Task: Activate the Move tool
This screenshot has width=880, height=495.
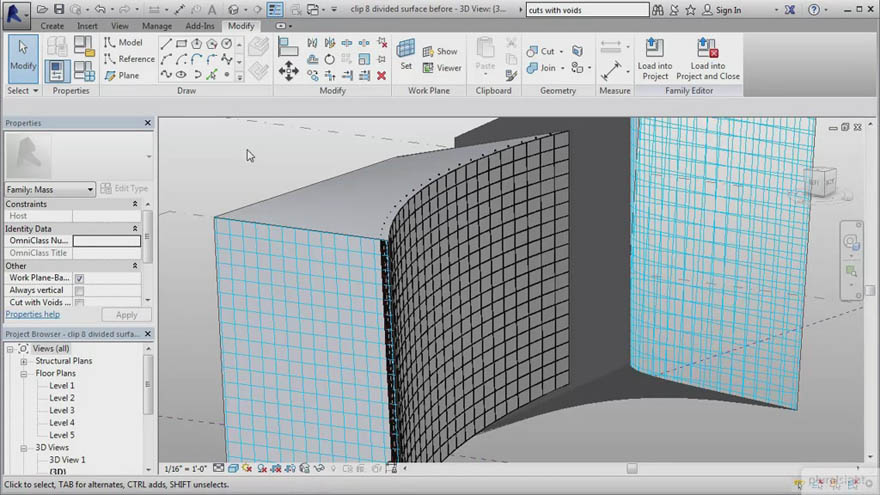Action: pos(288,71)
